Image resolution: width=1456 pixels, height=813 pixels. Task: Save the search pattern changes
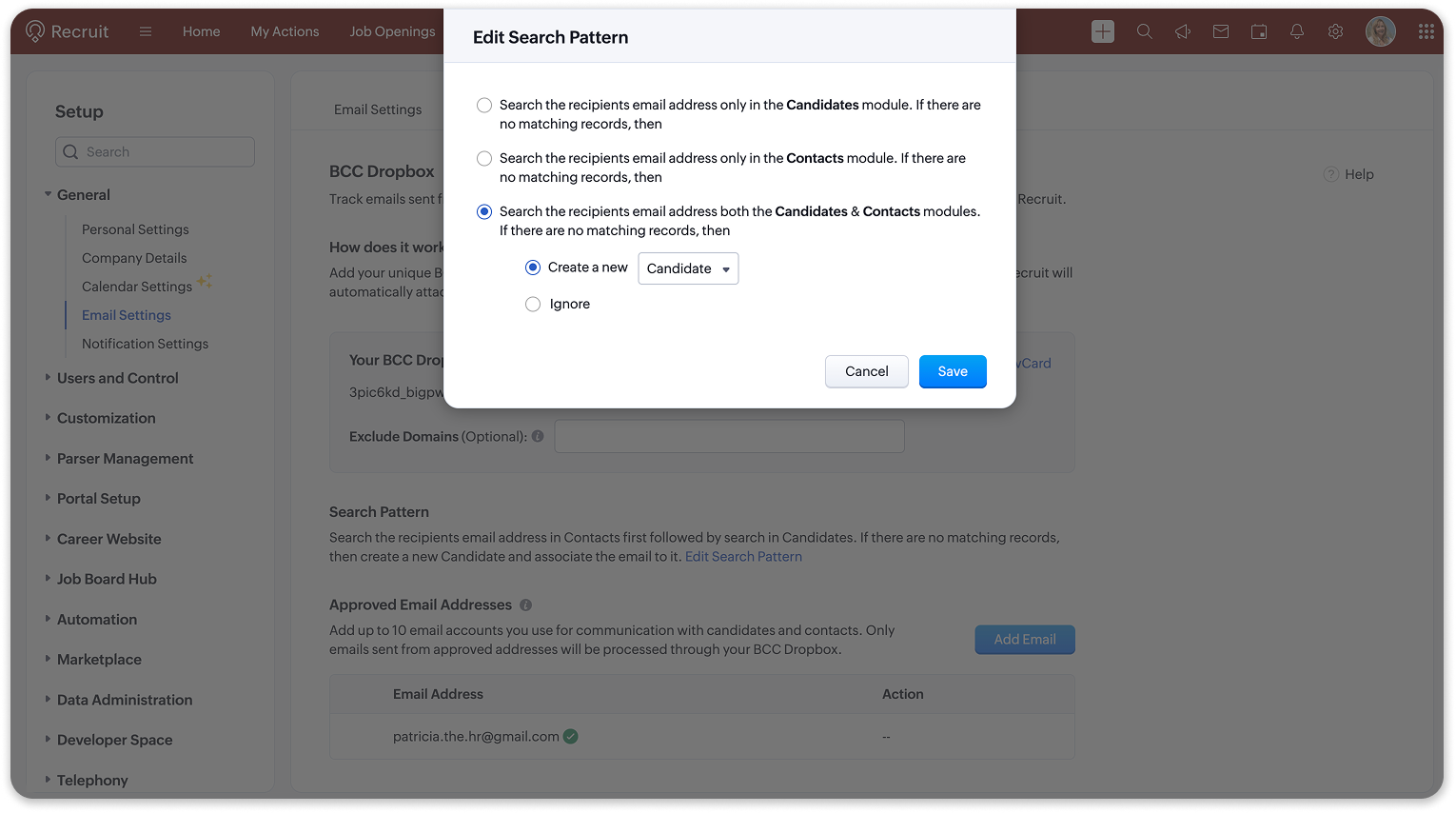(x=952, y=371)
